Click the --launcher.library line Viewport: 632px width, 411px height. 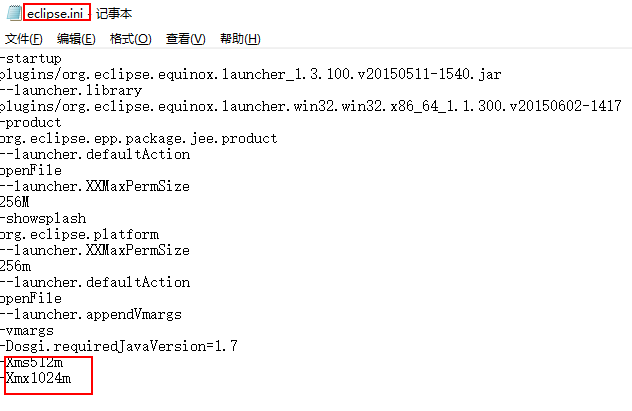pos(71,90)
